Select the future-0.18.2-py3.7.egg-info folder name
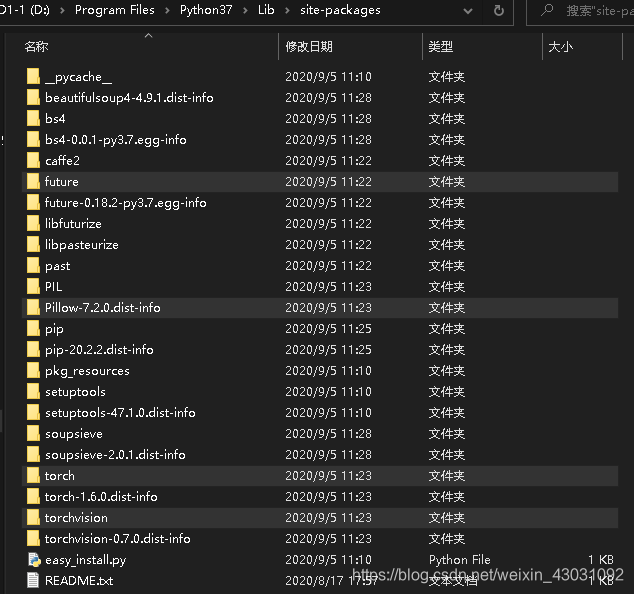Viewport: 634px width, 594px height. pos(126,203)
